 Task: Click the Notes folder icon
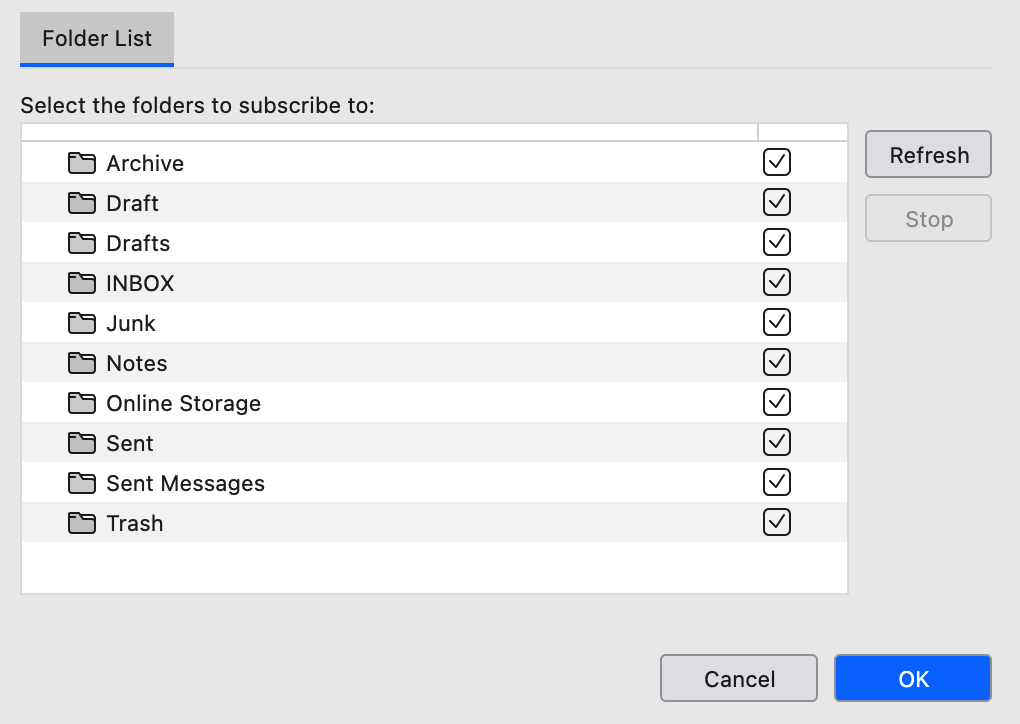[82, 363]
